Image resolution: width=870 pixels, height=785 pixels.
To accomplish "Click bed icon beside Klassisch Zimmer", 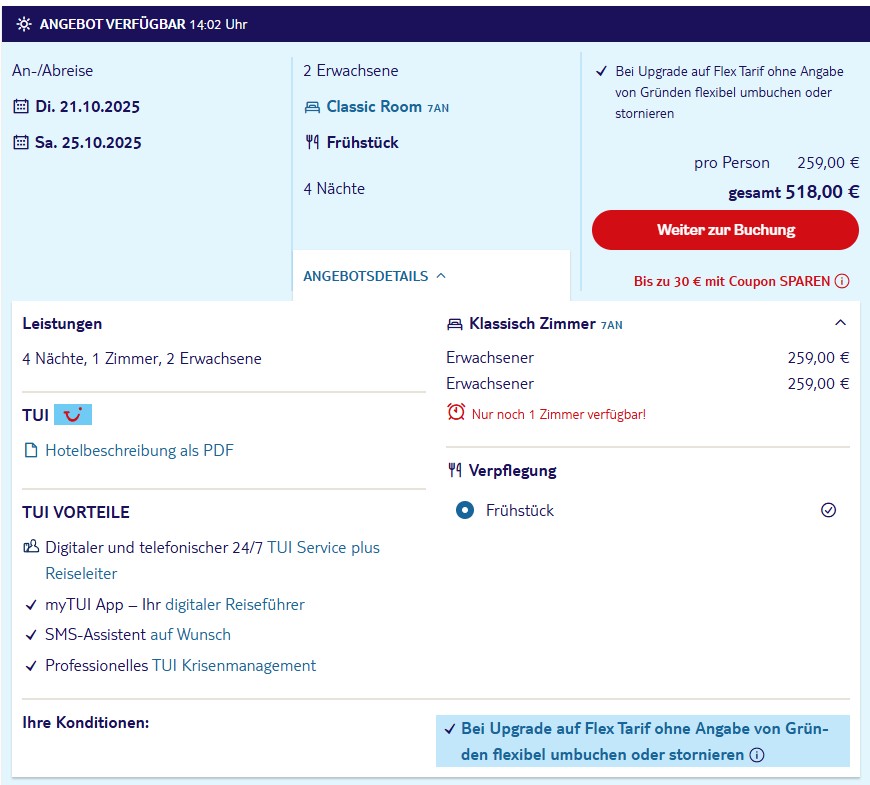I will (x=454, y=324).
